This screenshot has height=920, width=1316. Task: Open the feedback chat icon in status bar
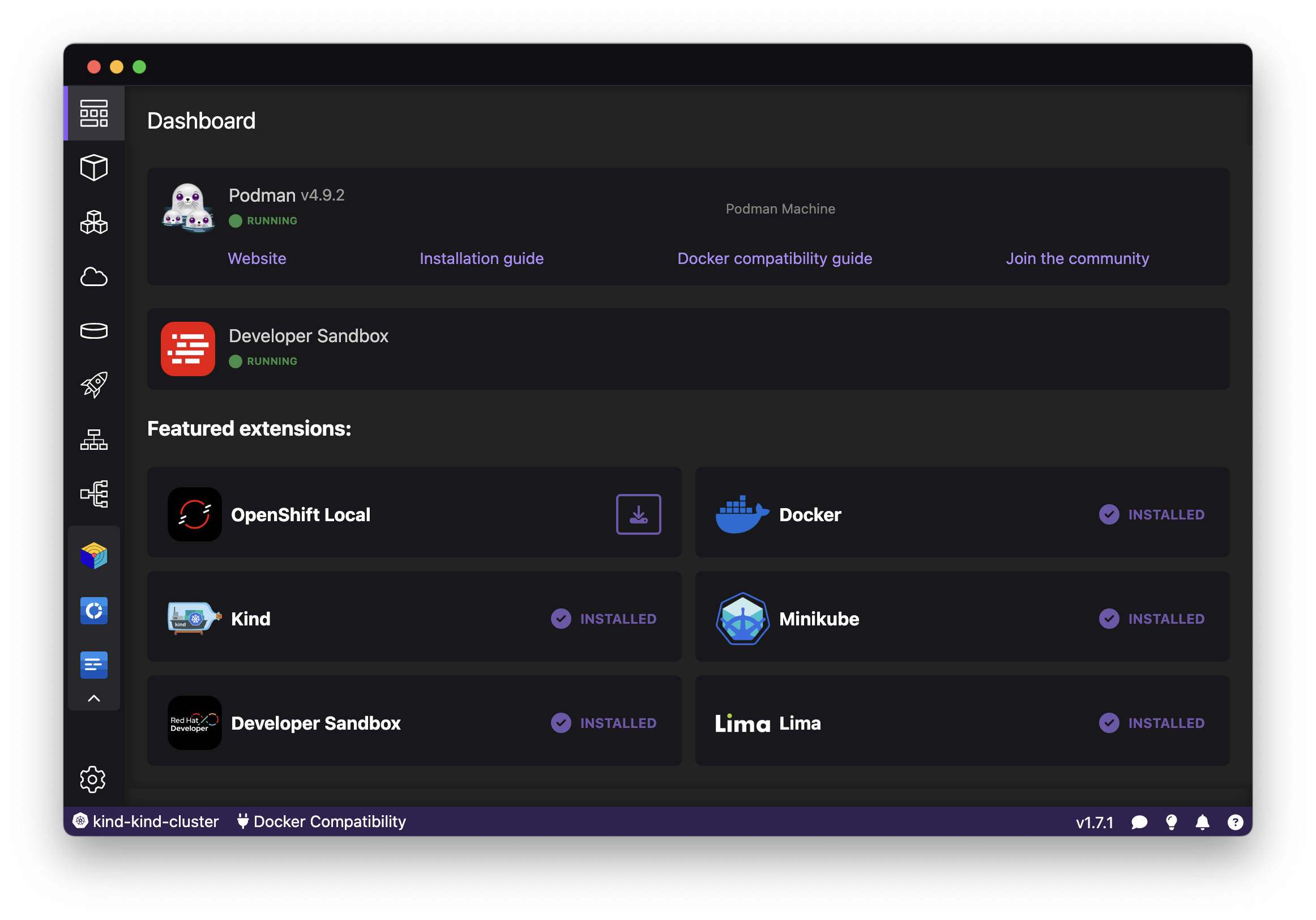click(x=1139, y=821)
